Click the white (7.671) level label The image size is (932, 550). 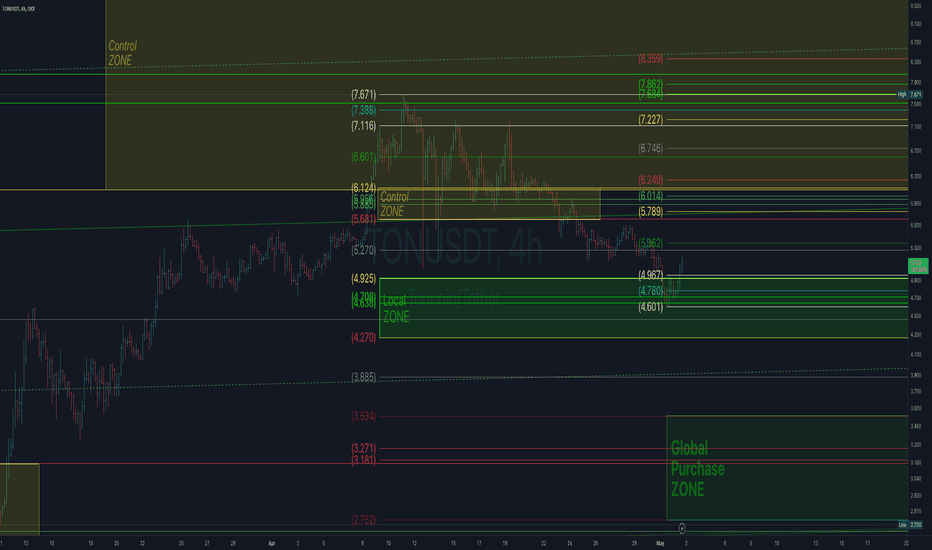tap(363, 95)
